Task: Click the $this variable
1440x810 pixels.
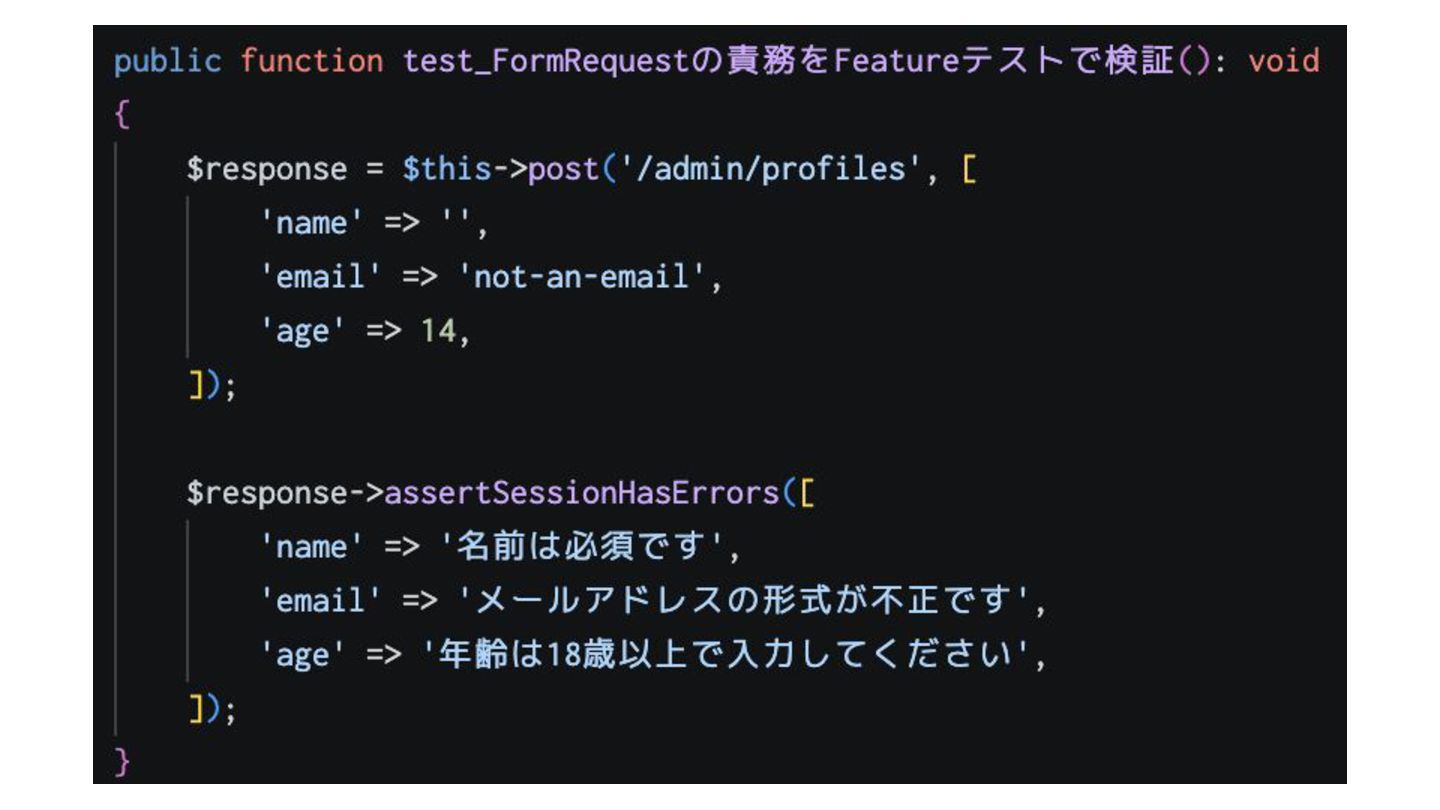Action: point(447,169)
